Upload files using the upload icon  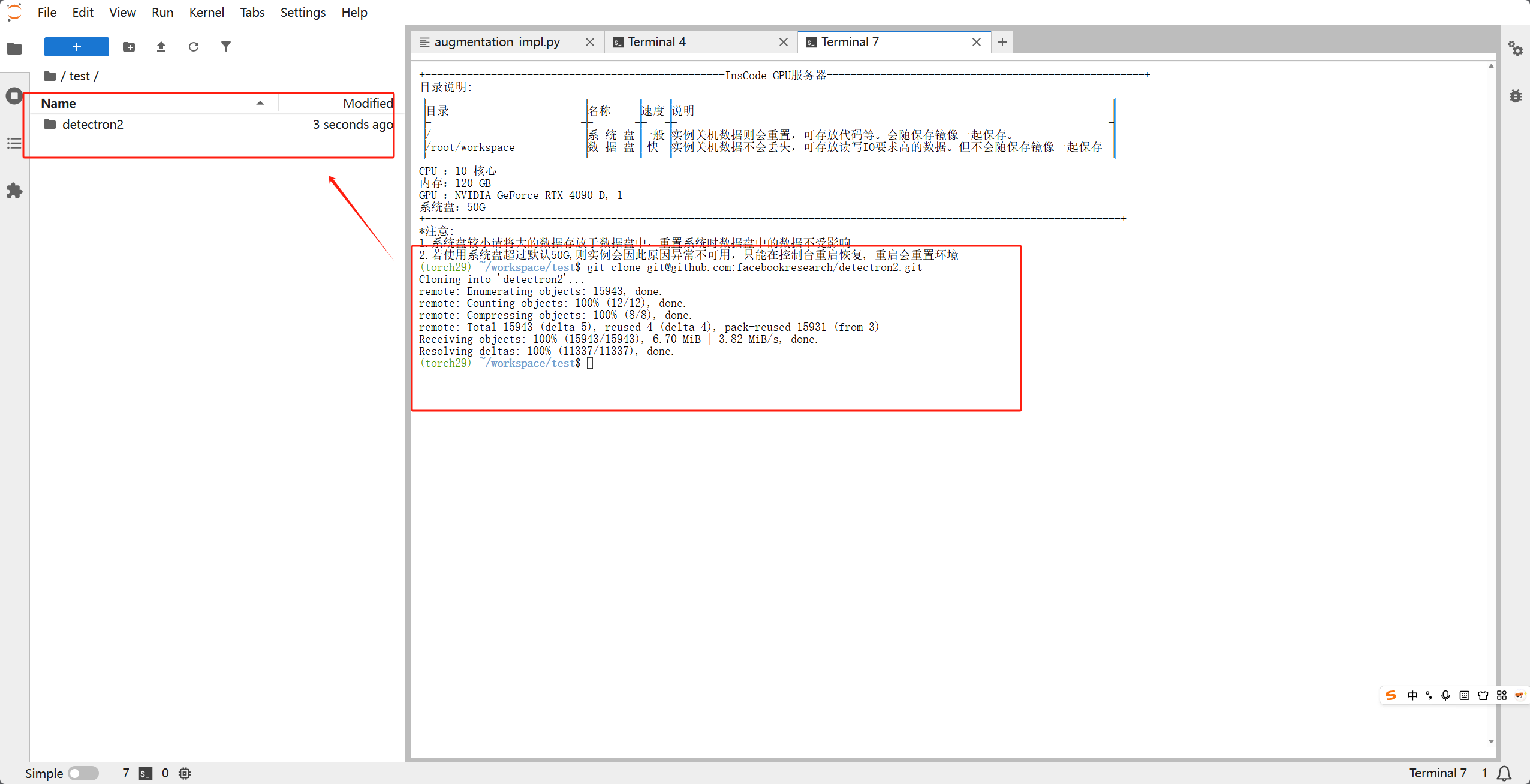161,47
